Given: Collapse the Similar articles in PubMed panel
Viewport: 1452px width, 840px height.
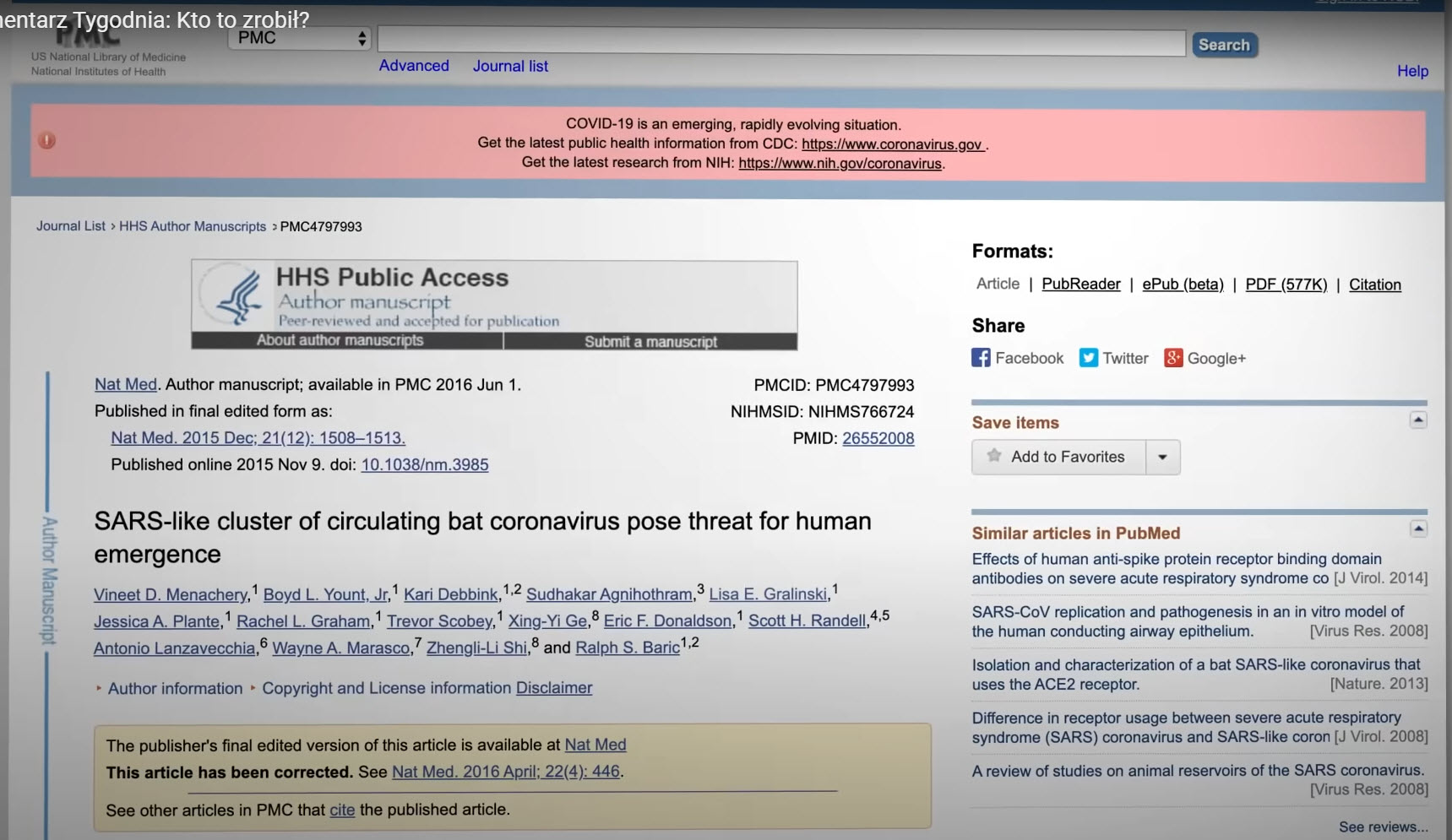Looking at the screenshot, I should [1418, 529].
